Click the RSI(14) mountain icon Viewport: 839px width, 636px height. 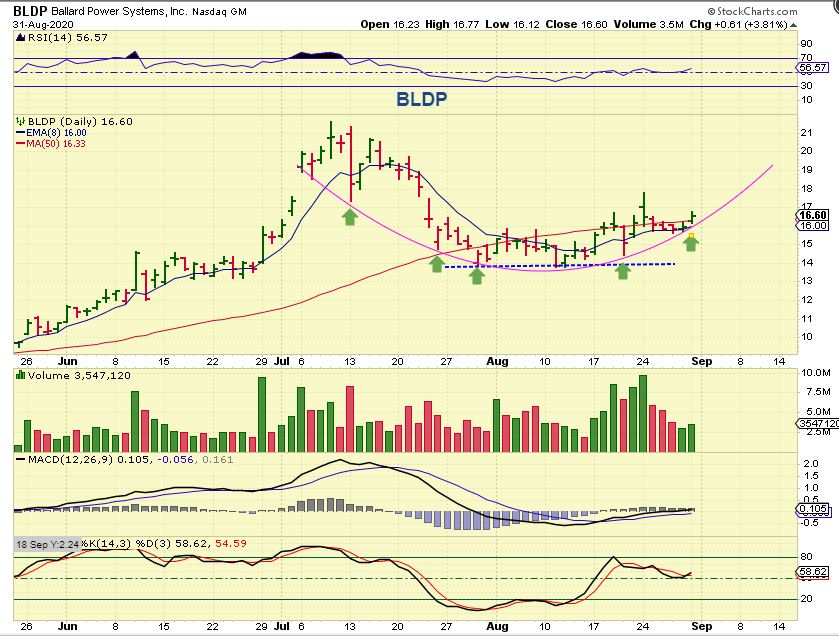click(x=20, y=37)
